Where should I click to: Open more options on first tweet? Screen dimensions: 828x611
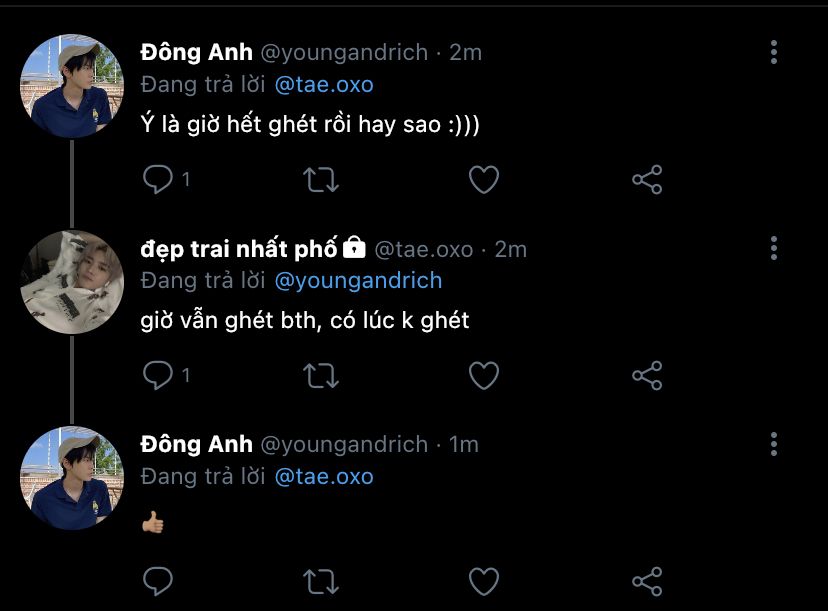[x=773, y=52]
